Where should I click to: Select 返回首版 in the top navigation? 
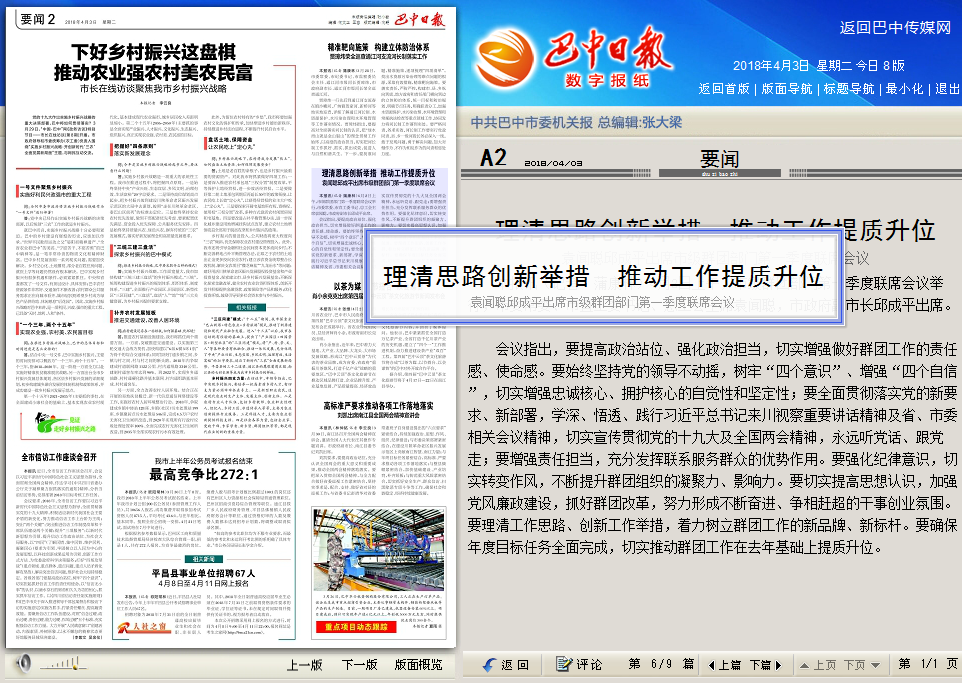[724, 89]
